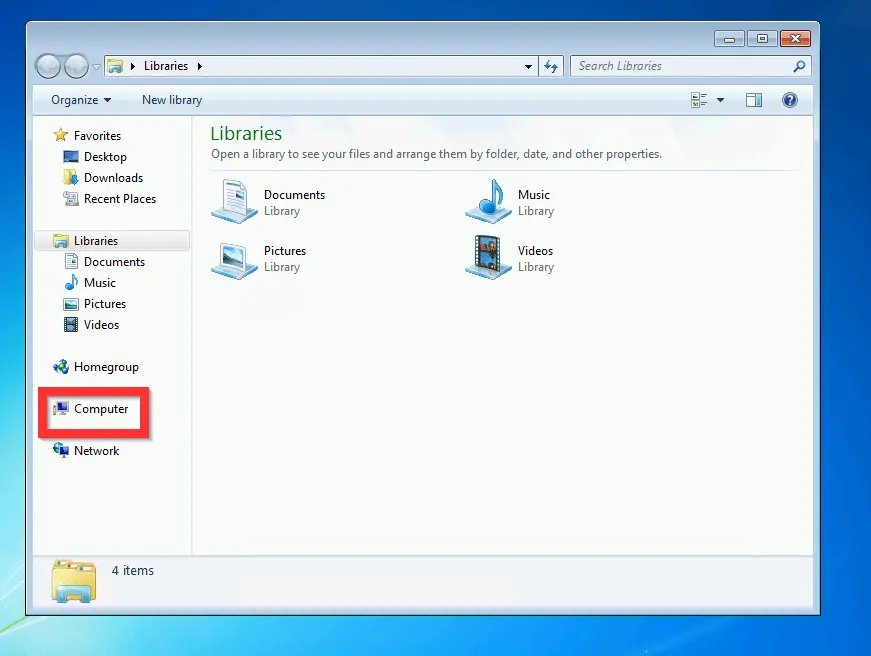Viewport: 871px width, 656px height.
Task: Expand the arrow after Libraries breadcrumb
Action: click(199, 66)
